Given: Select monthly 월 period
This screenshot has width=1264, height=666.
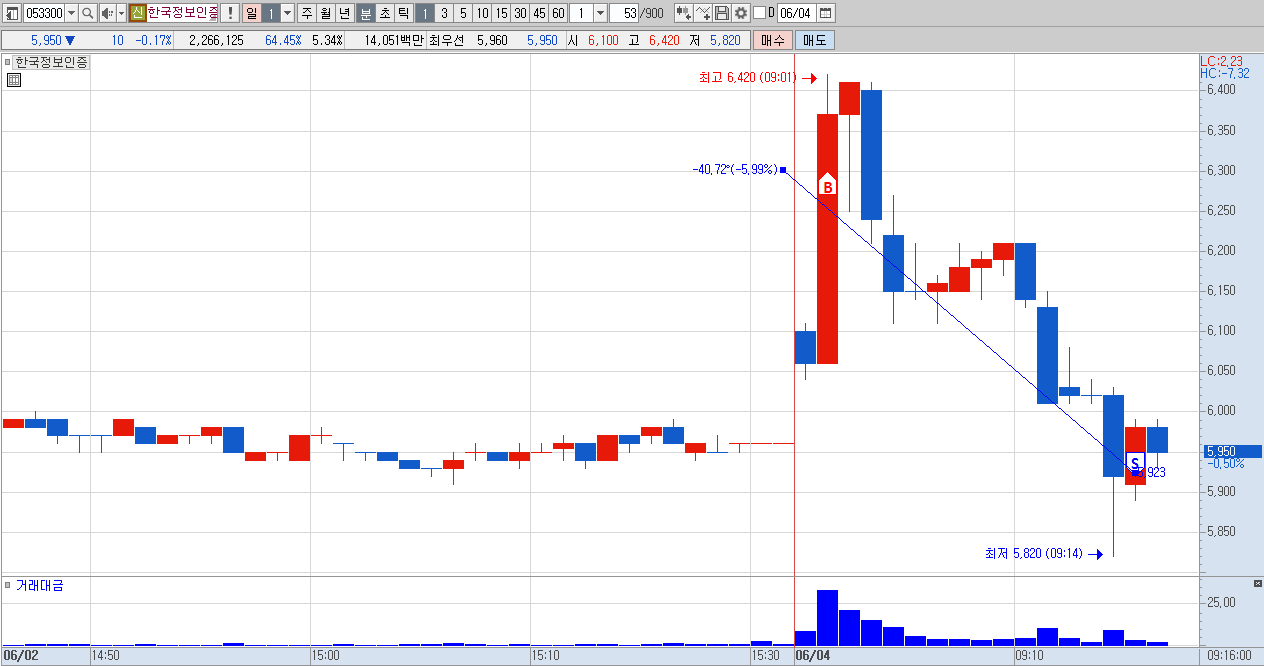Looking at the screenshot, I should coord(326,13).
